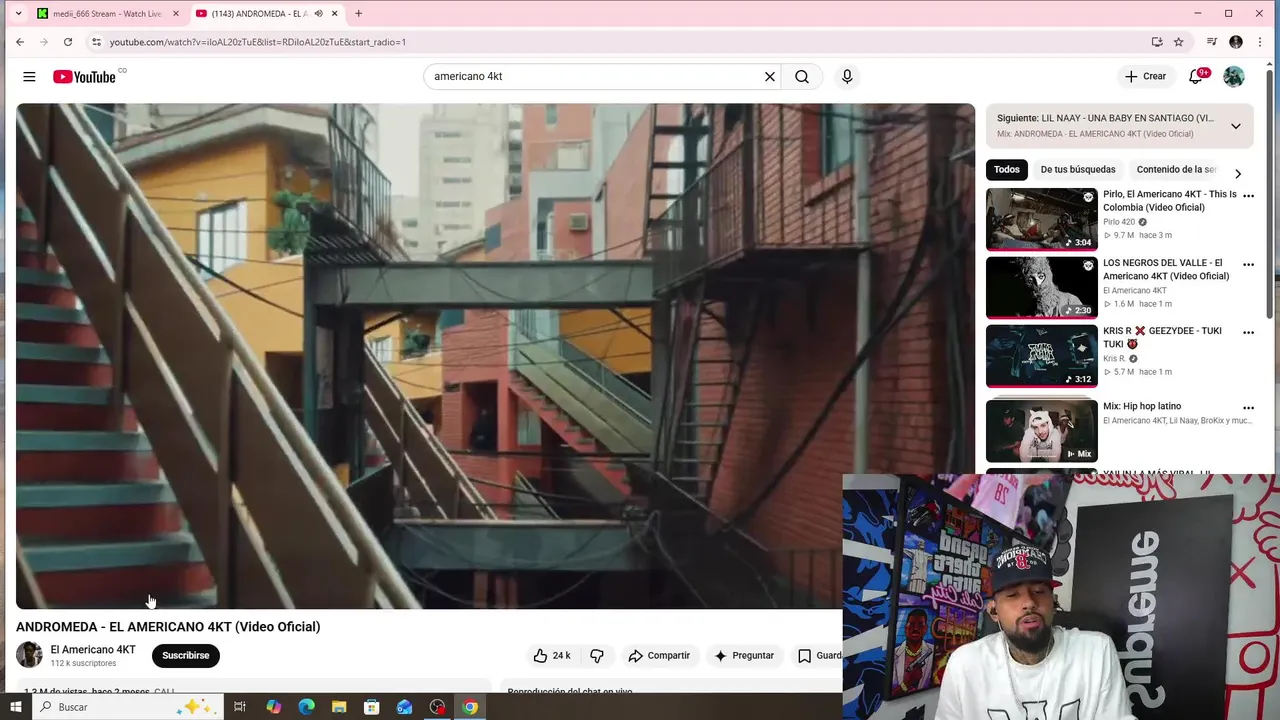Go back to previous page
The image size is (1280, 720).
[20, 42]
